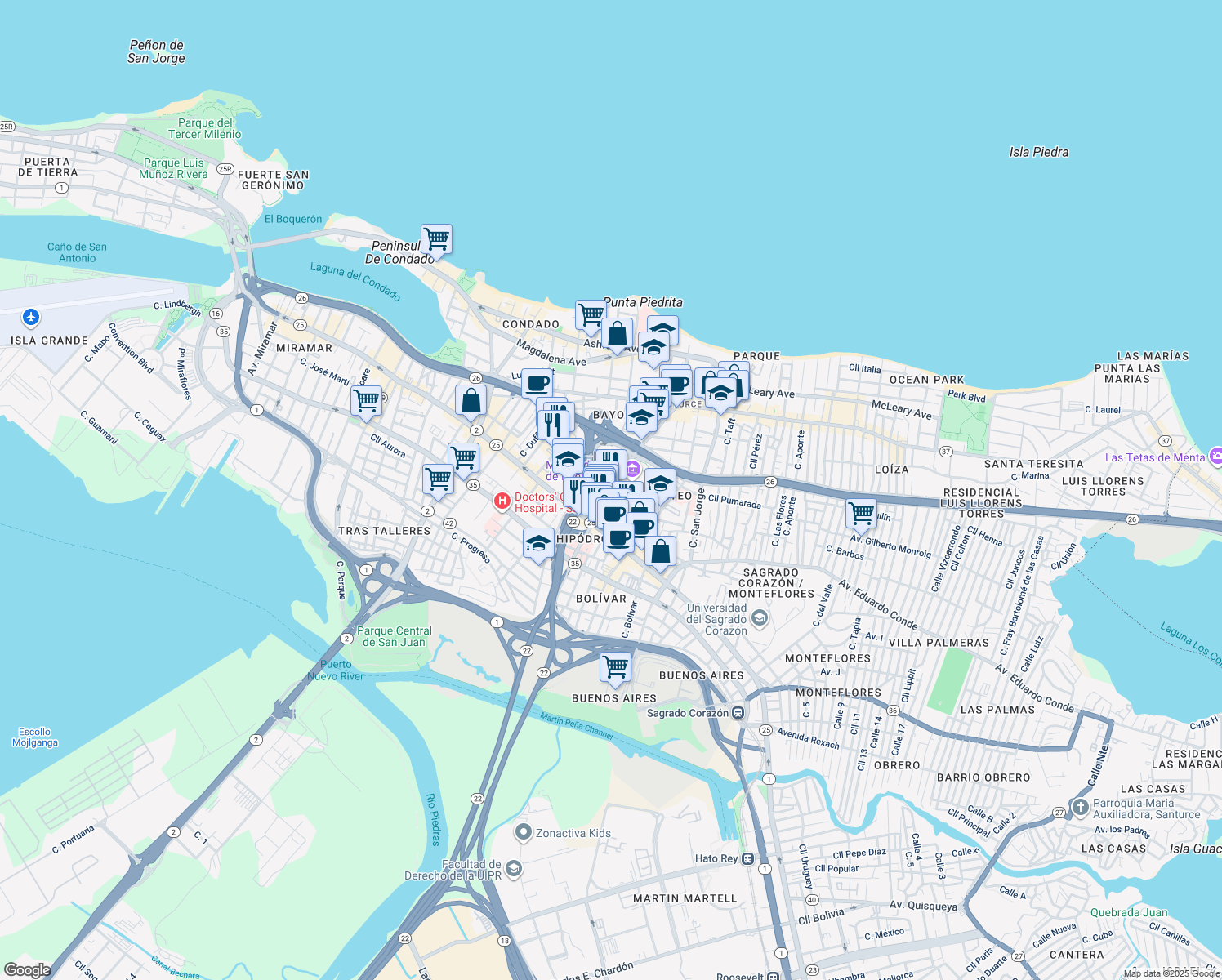Open the coffee cup marker near Magdalena Ave
Screen dimensions: 1222x980
[537, 384]
